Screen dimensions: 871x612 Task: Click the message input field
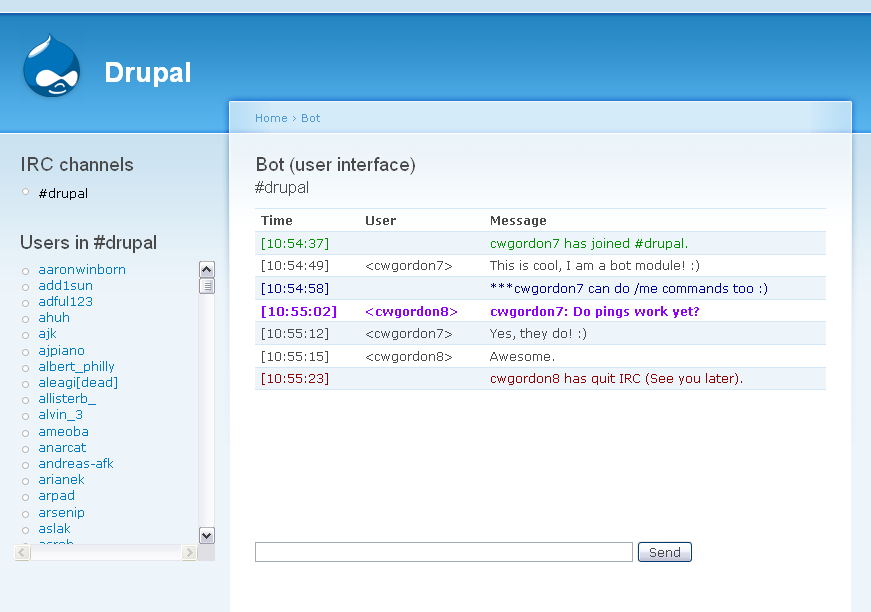tap(442, 551)
